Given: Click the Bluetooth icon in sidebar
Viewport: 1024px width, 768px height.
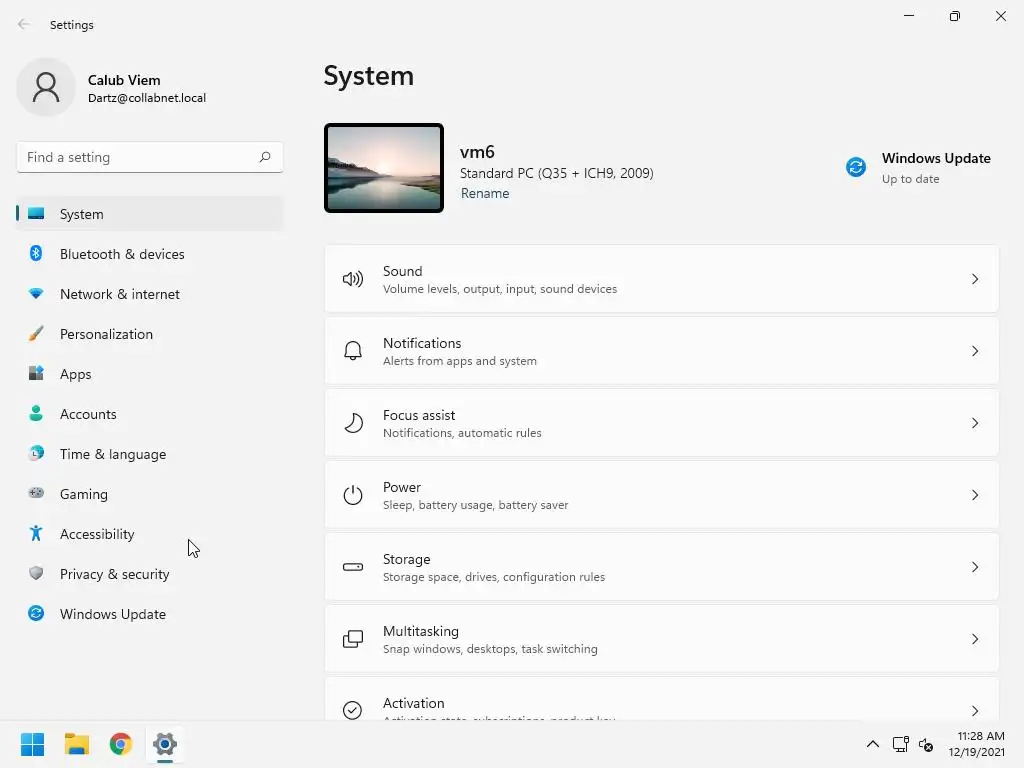Looking at the screenshot, I should (36, 253).
